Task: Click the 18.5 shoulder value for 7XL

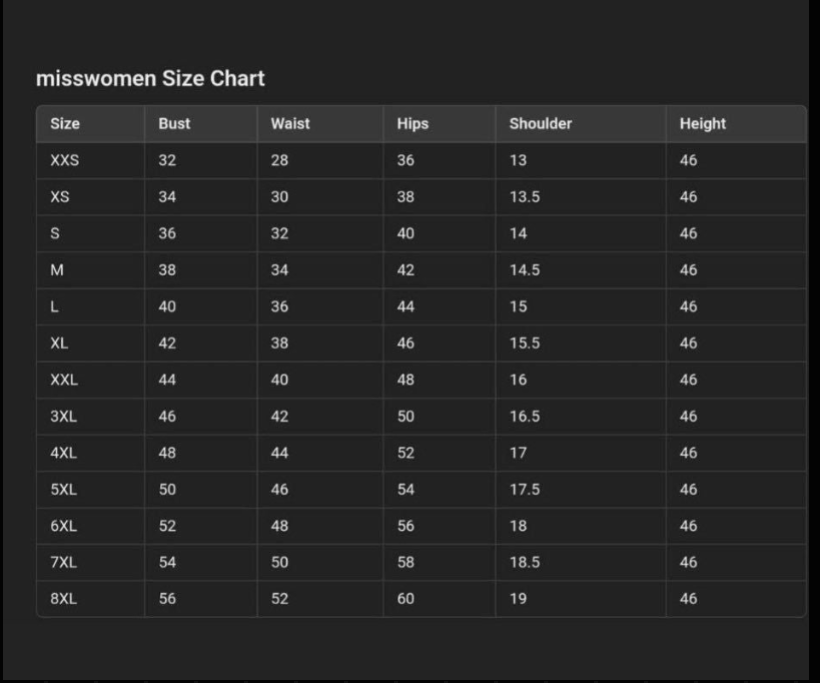Action: pyautogui.click(x=524, y=562)
